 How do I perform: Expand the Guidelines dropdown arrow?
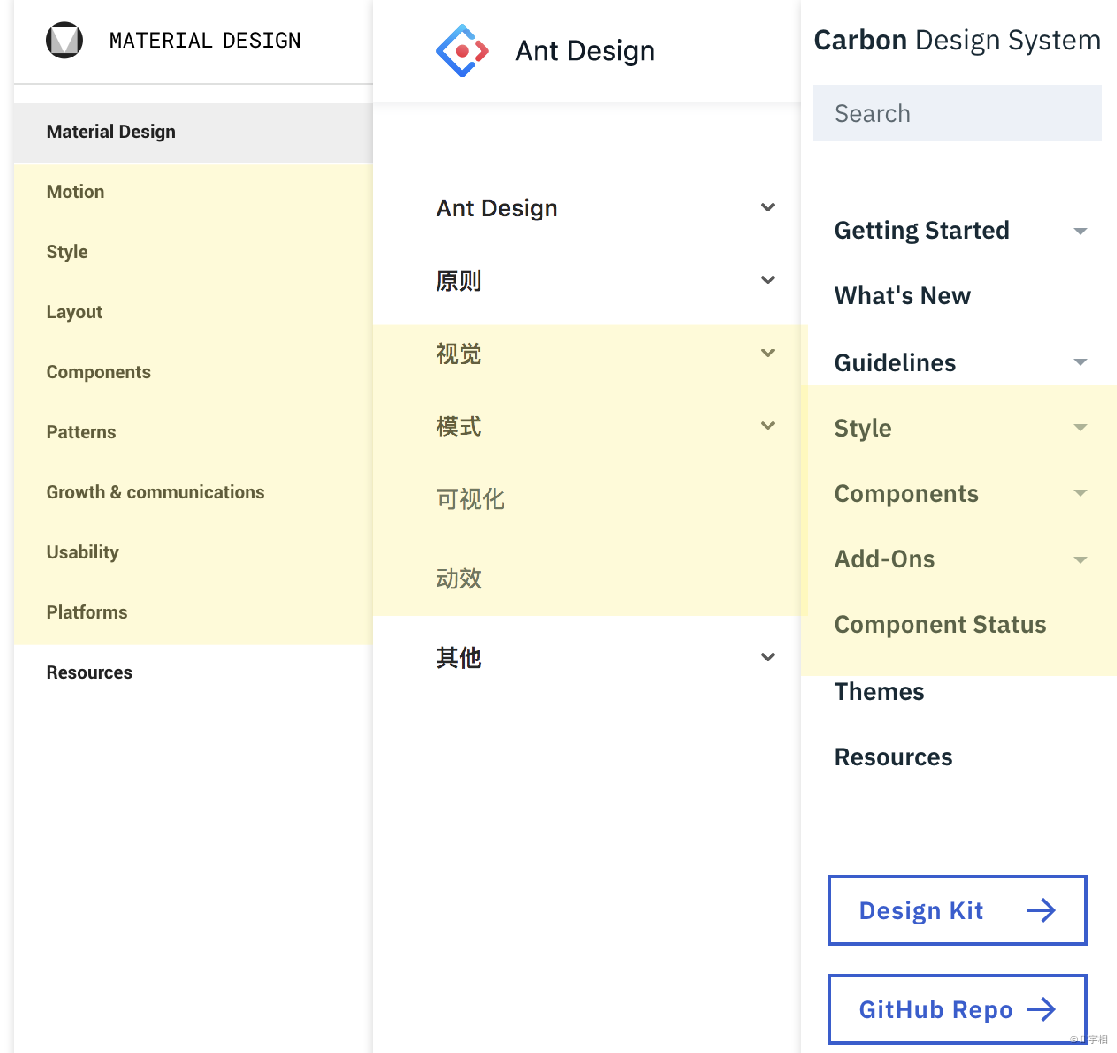1080,362
